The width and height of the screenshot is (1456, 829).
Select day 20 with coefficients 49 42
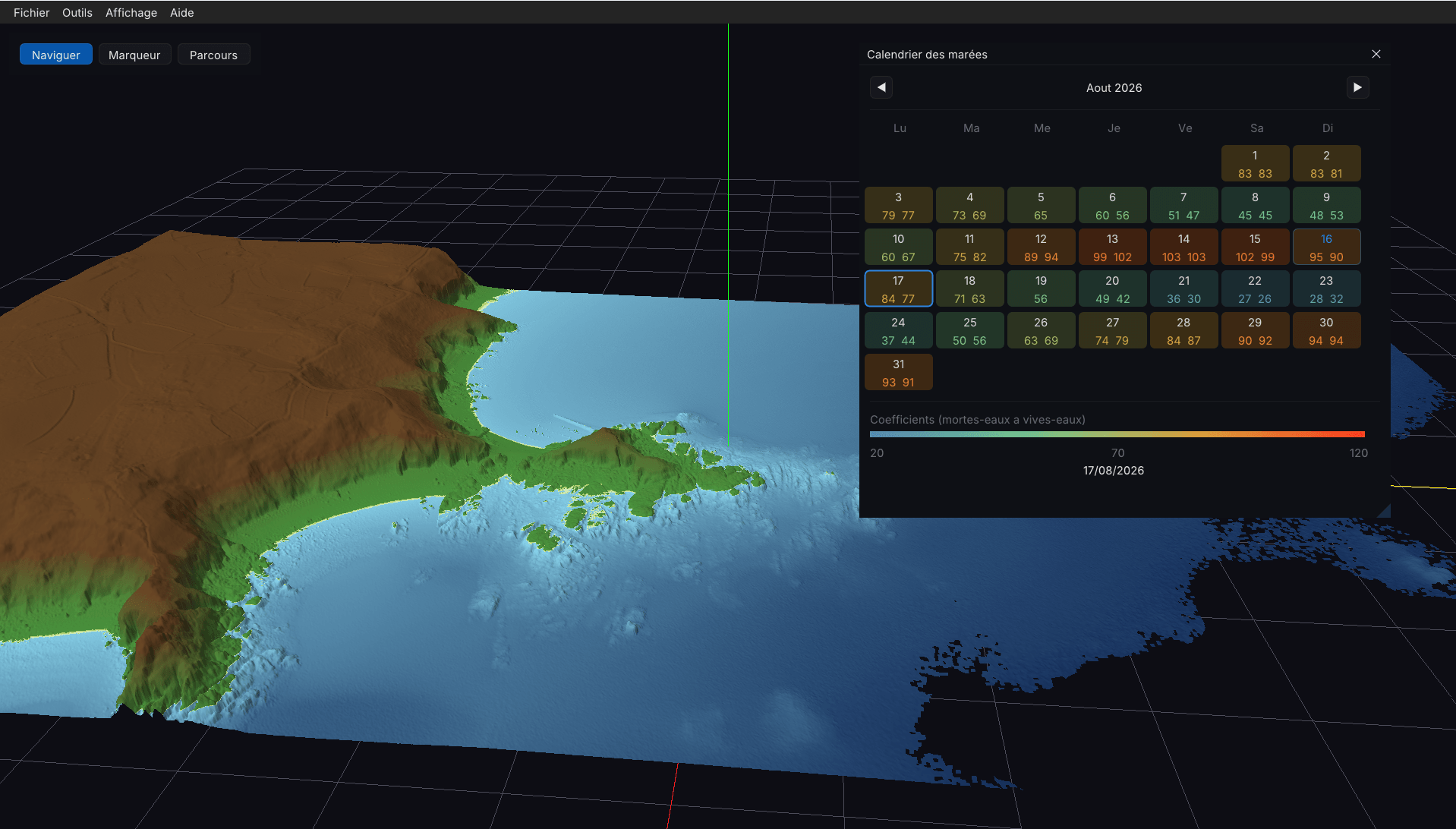(x=1112, y=289)
